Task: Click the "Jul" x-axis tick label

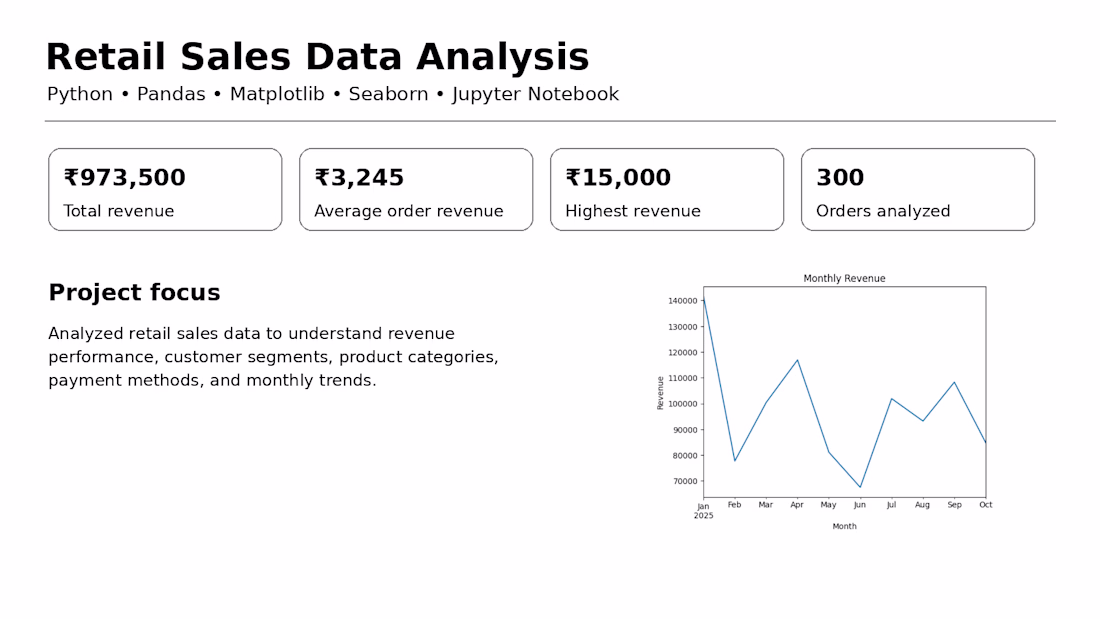Action: point(892,505)
